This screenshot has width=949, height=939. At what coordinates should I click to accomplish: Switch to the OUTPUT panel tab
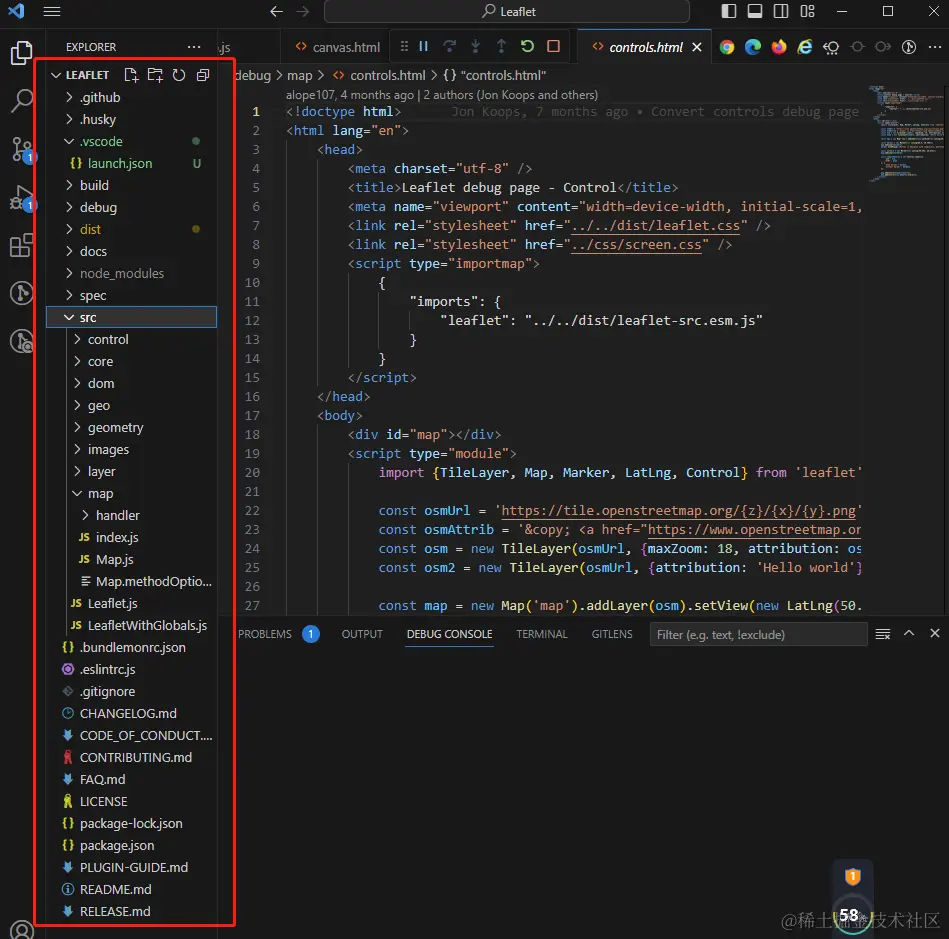(362, 634)
